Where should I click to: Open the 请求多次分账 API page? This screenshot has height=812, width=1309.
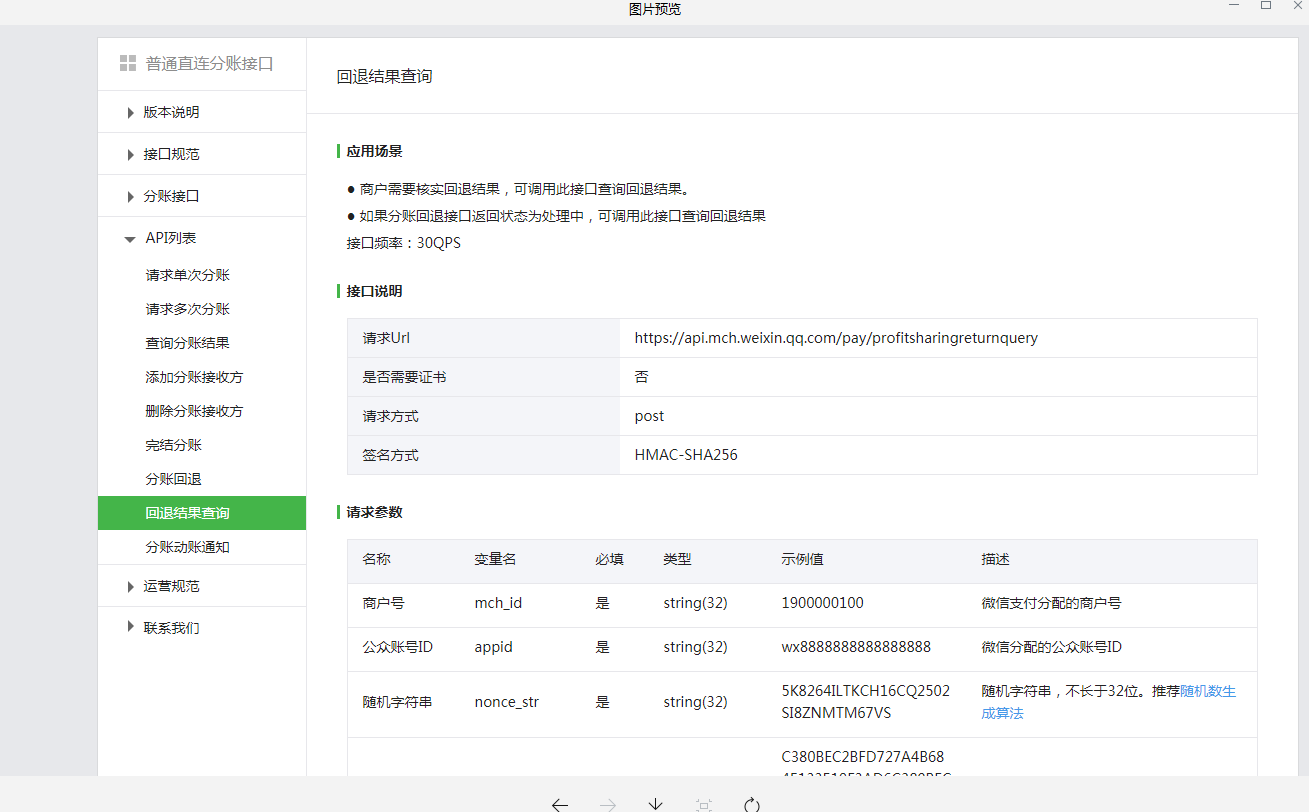(187, 309)
